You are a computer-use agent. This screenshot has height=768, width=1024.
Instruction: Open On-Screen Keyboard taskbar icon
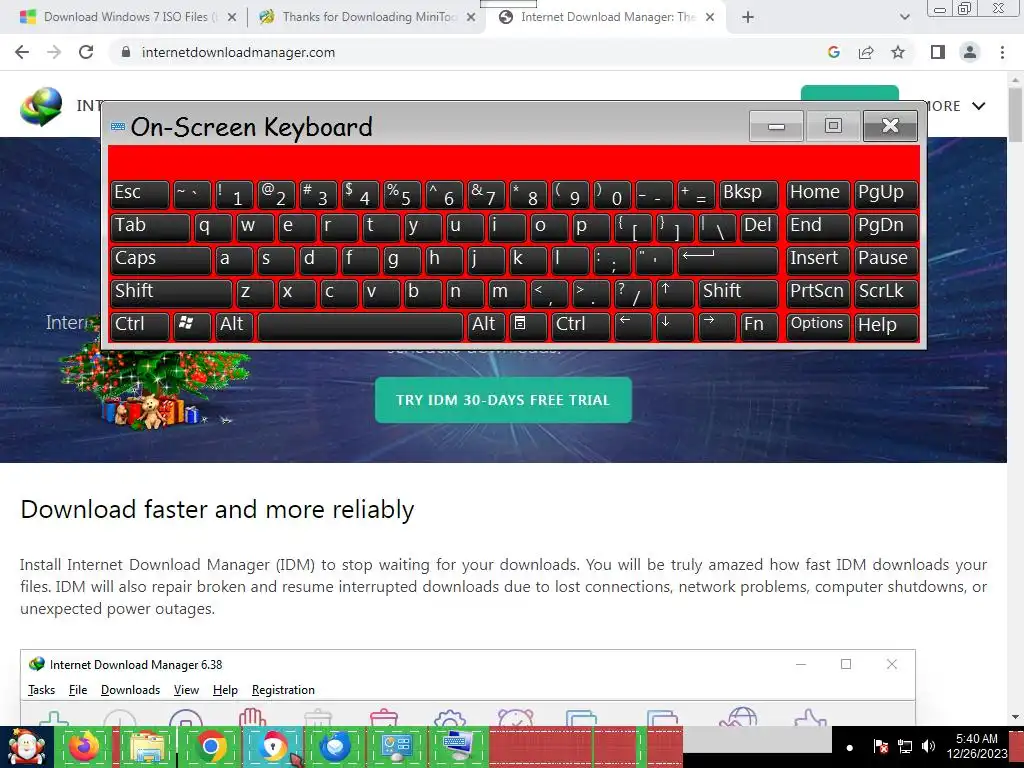pos(458,747)
